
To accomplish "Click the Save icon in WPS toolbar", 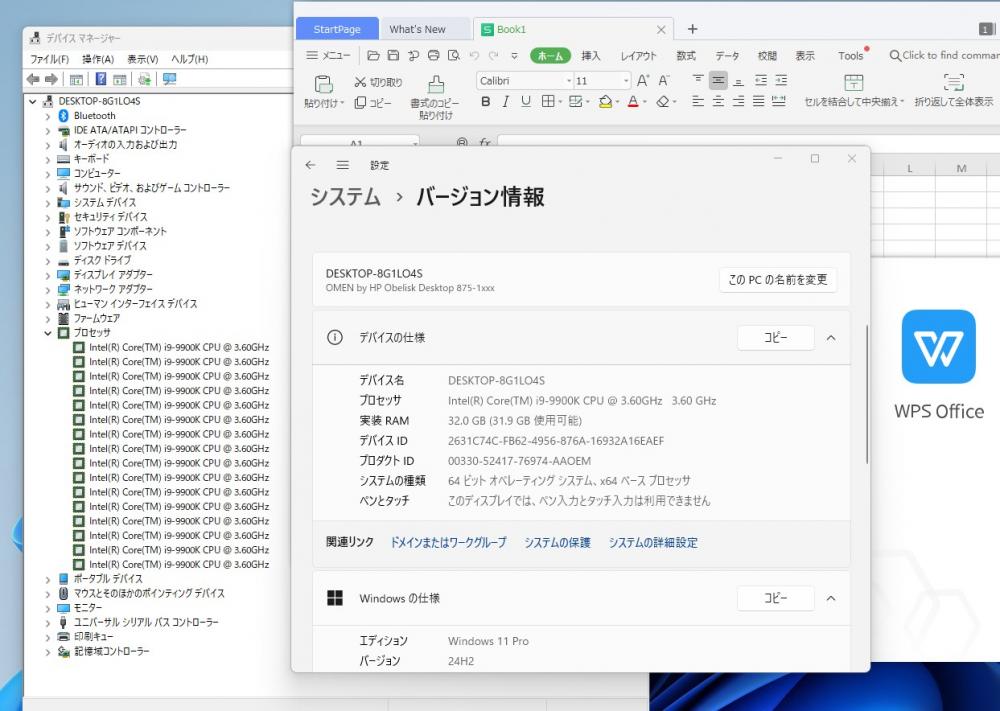I will [x=393, y=55].
